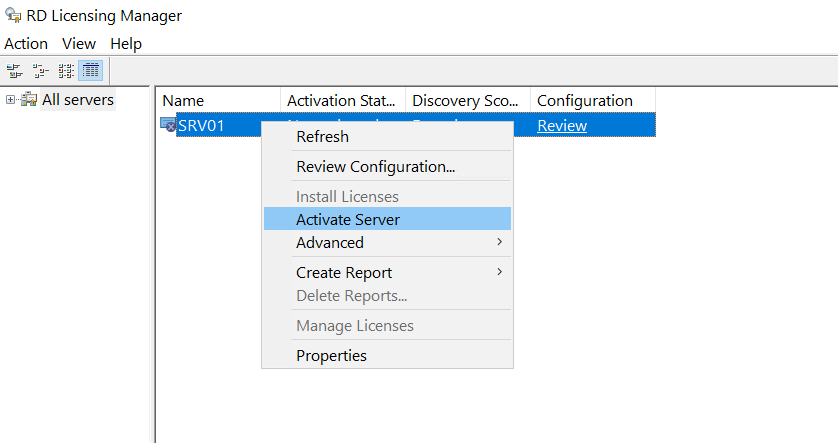Open Advanced in the context menu
Screen dimensions: 838x443
pyautogui.click(x=387, y=243)
